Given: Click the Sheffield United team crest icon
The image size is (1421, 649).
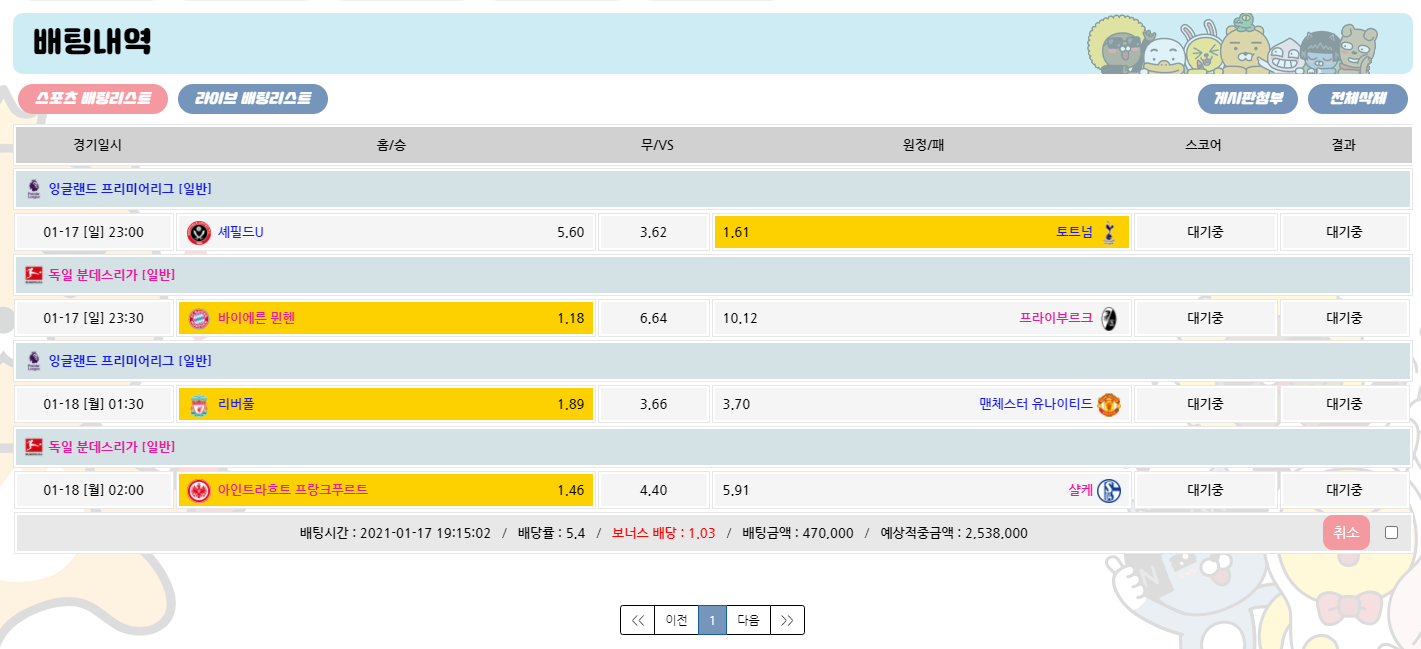Looking at the screenshot, I should coord(199,233).
